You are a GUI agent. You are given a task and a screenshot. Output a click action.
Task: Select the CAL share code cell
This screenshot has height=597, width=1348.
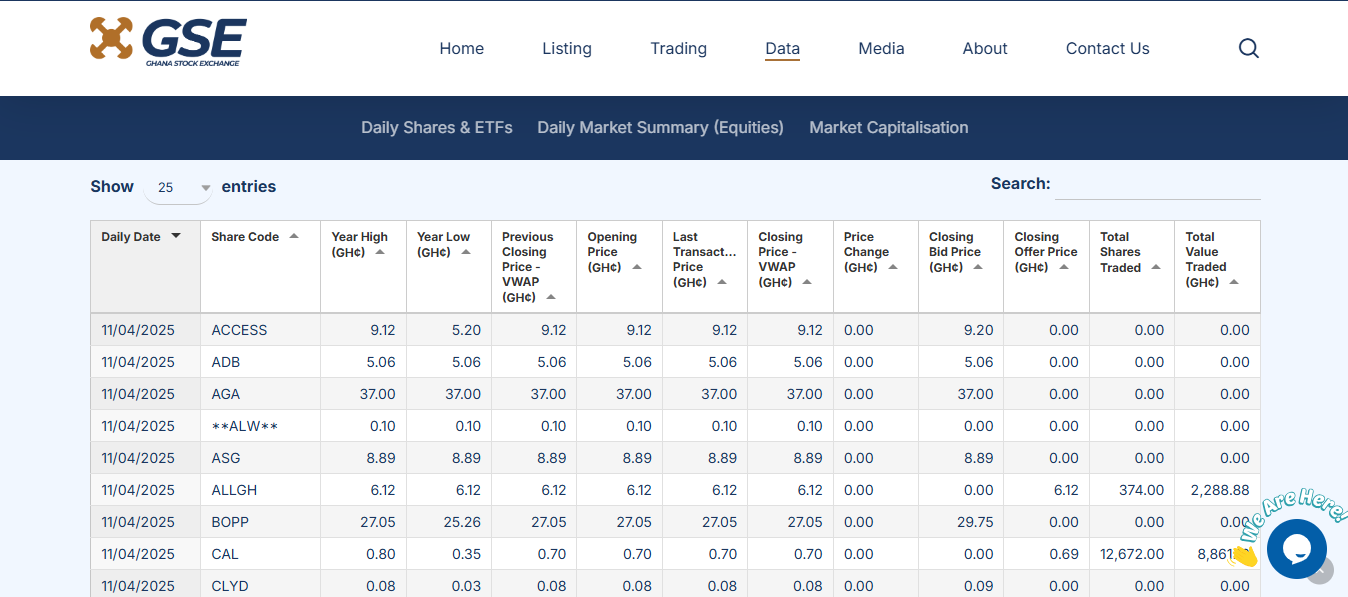(260, 554)
